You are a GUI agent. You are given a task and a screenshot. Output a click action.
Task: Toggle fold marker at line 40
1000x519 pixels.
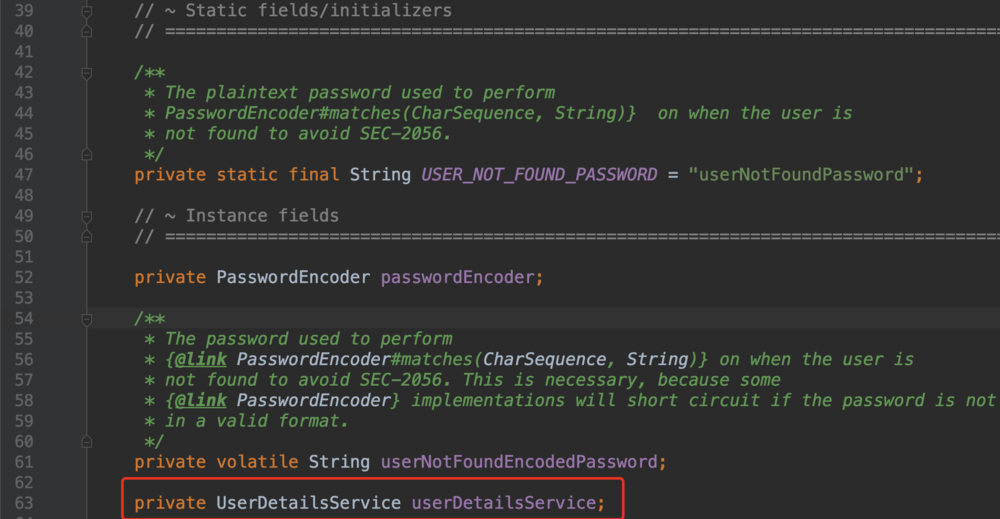pos(87,31)
